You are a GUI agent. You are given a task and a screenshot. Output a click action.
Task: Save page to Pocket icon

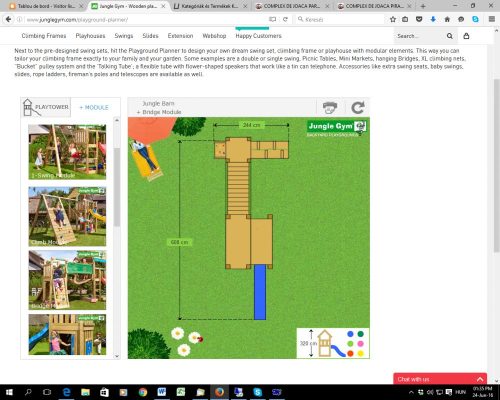tap(419, 19)
